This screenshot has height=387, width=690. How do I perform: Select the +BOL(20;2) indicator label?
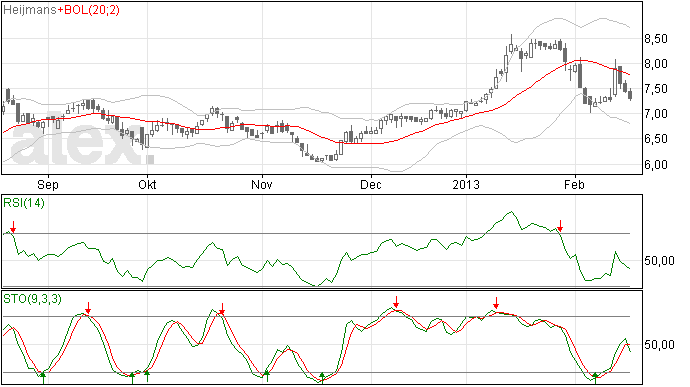[88, 10]
